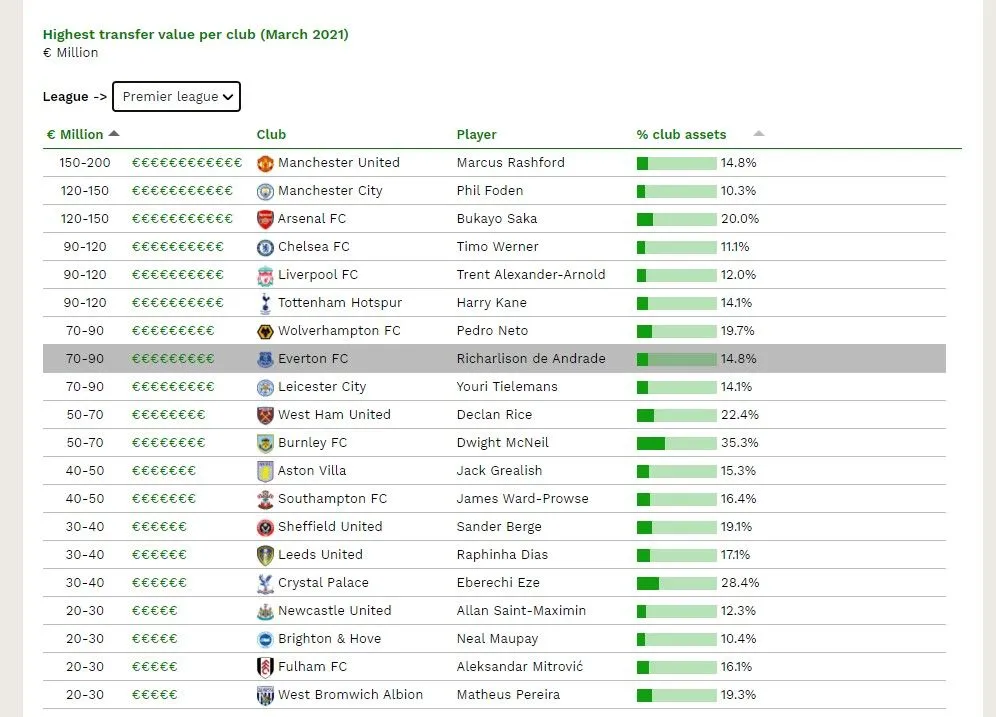Click the Highest transfer value heading
This screenshot has height=717, width=996.
tap(195, 35)
